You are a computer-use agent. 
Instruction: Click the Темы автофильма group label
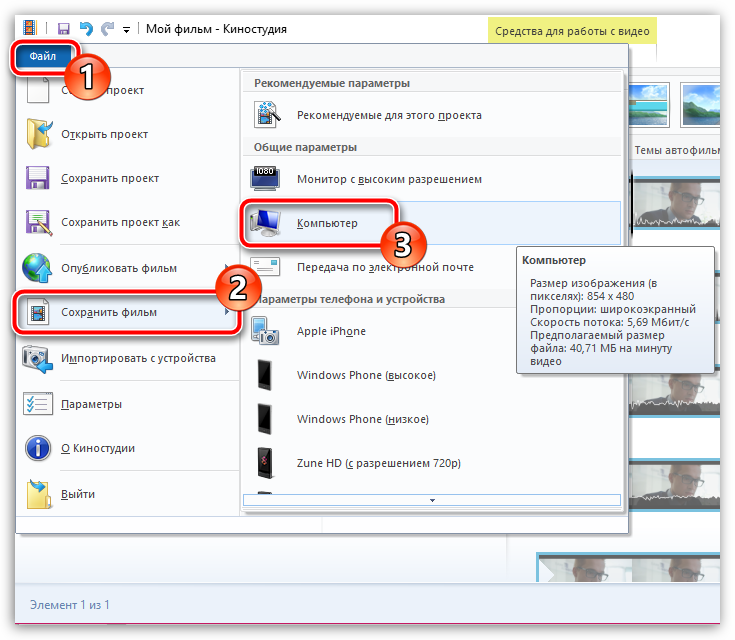coord(677,150)
